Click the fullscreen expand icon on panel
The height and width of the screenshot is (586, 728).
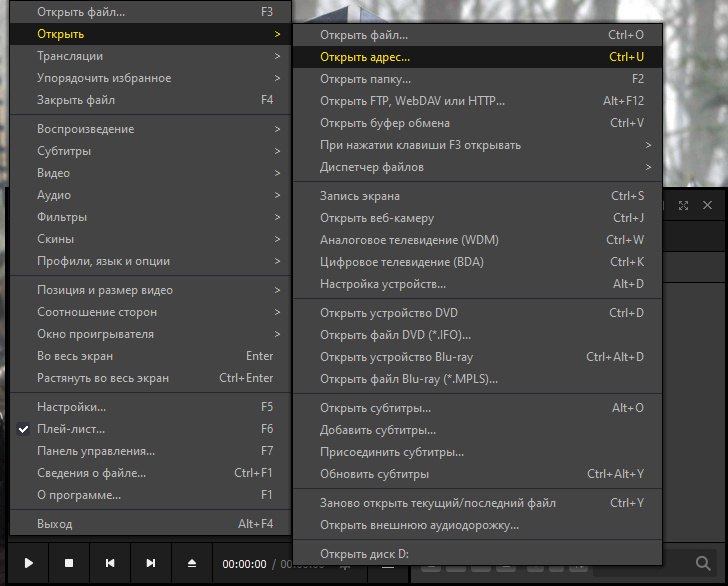(x=684, y=205)
